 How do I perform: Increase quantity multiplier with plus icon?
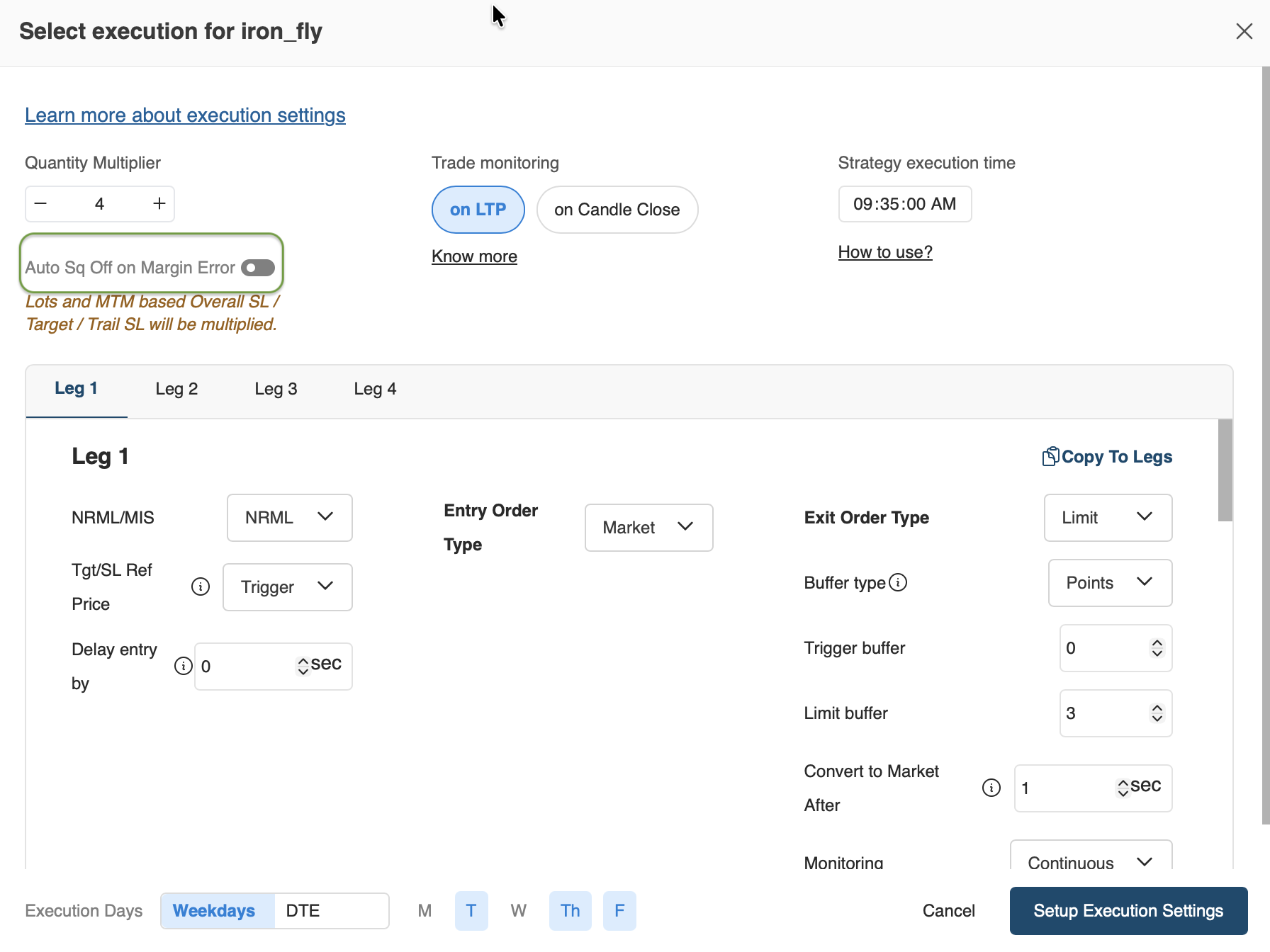click(159, 204)
